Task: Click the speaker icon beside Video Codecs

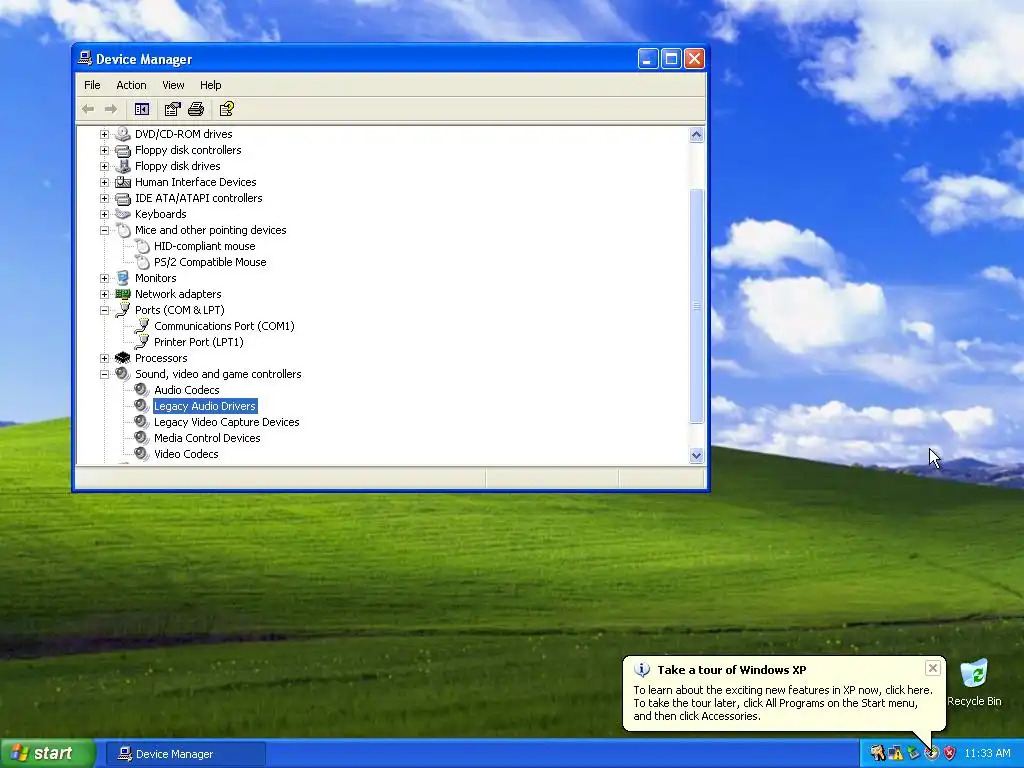Action: click(142, 454)
